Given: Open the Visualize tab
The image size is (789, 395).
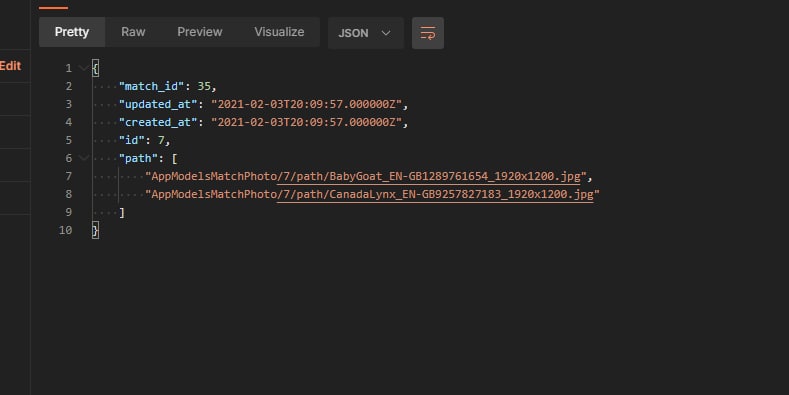Looking at the screenshot, I should pyautogui.click(x=279, y=32).
